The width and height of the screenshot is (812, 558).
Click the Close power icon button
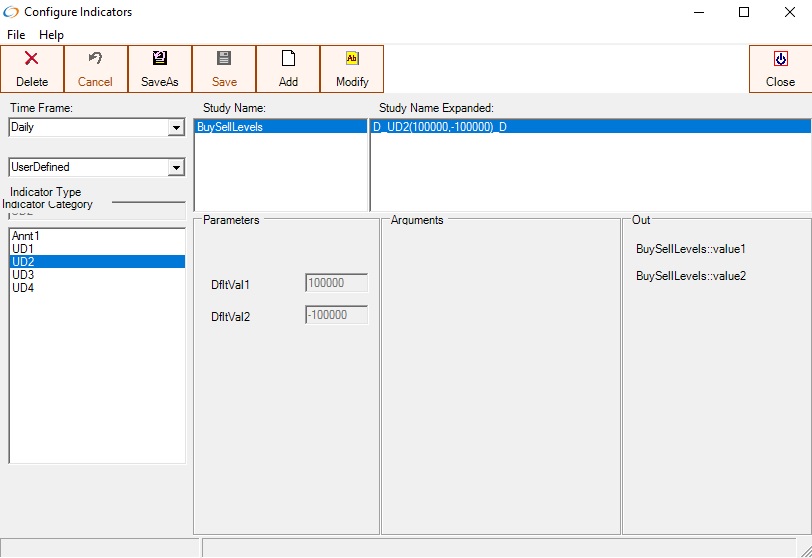pyautogui.click(x=780, y=59)
